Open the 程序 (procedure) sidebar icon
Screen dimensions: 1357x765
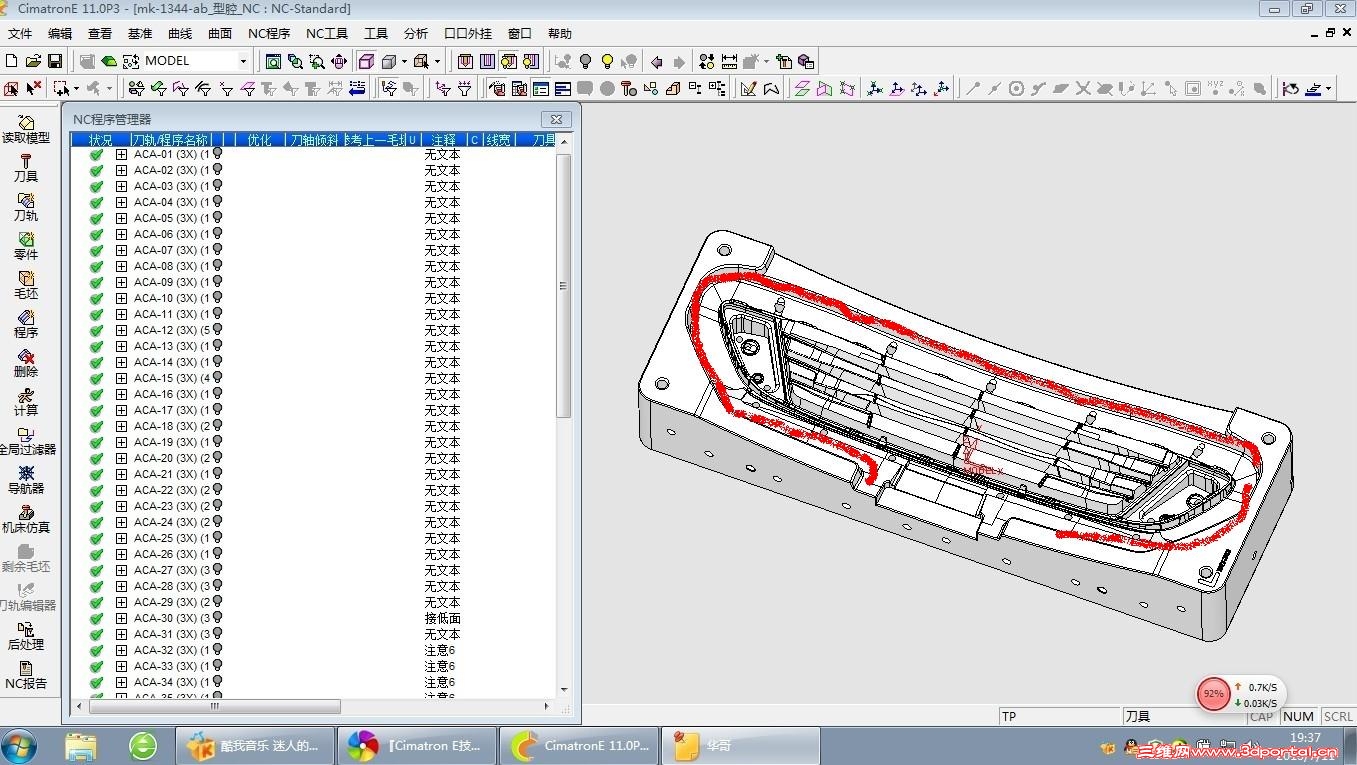[26, 317]
